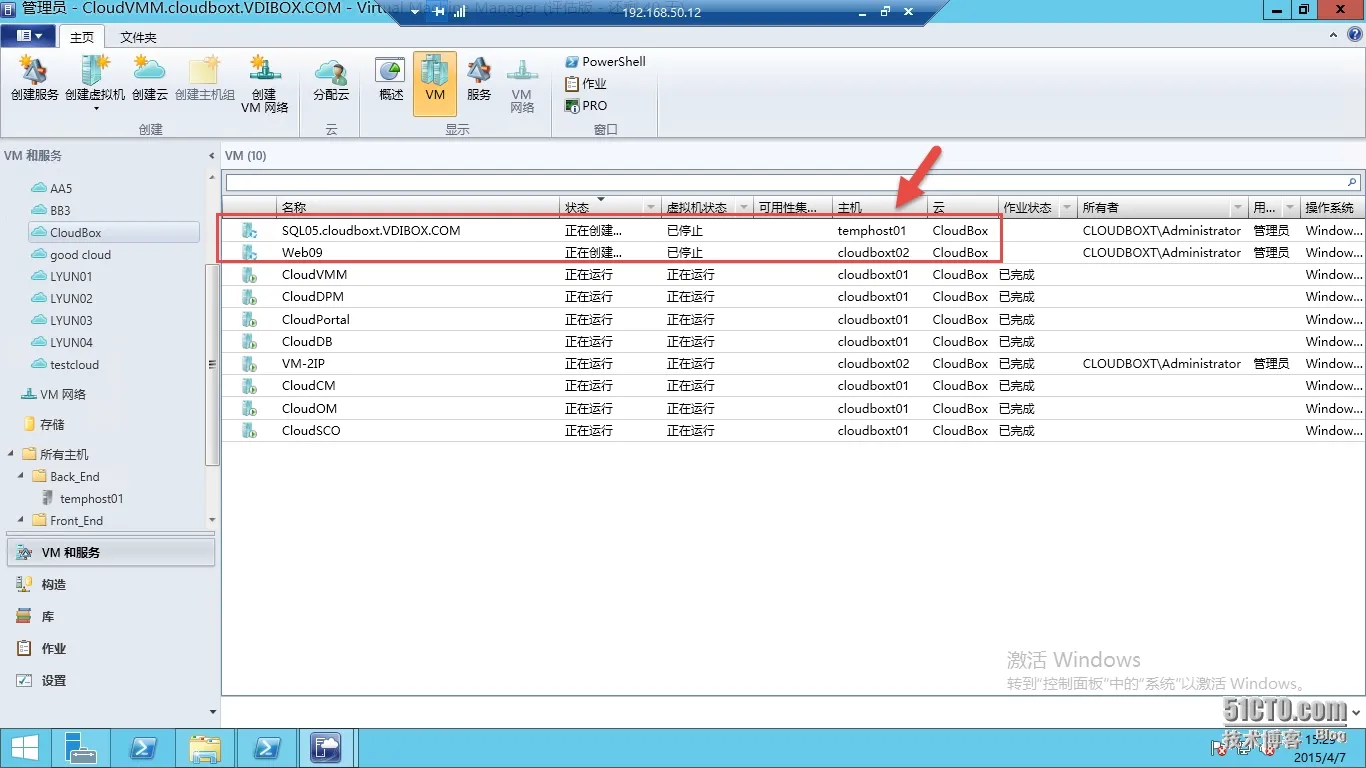This screenshot has width=1366, height=768.
Task: Select the CloudVMM VM row
Action: [x=793, y=274]
